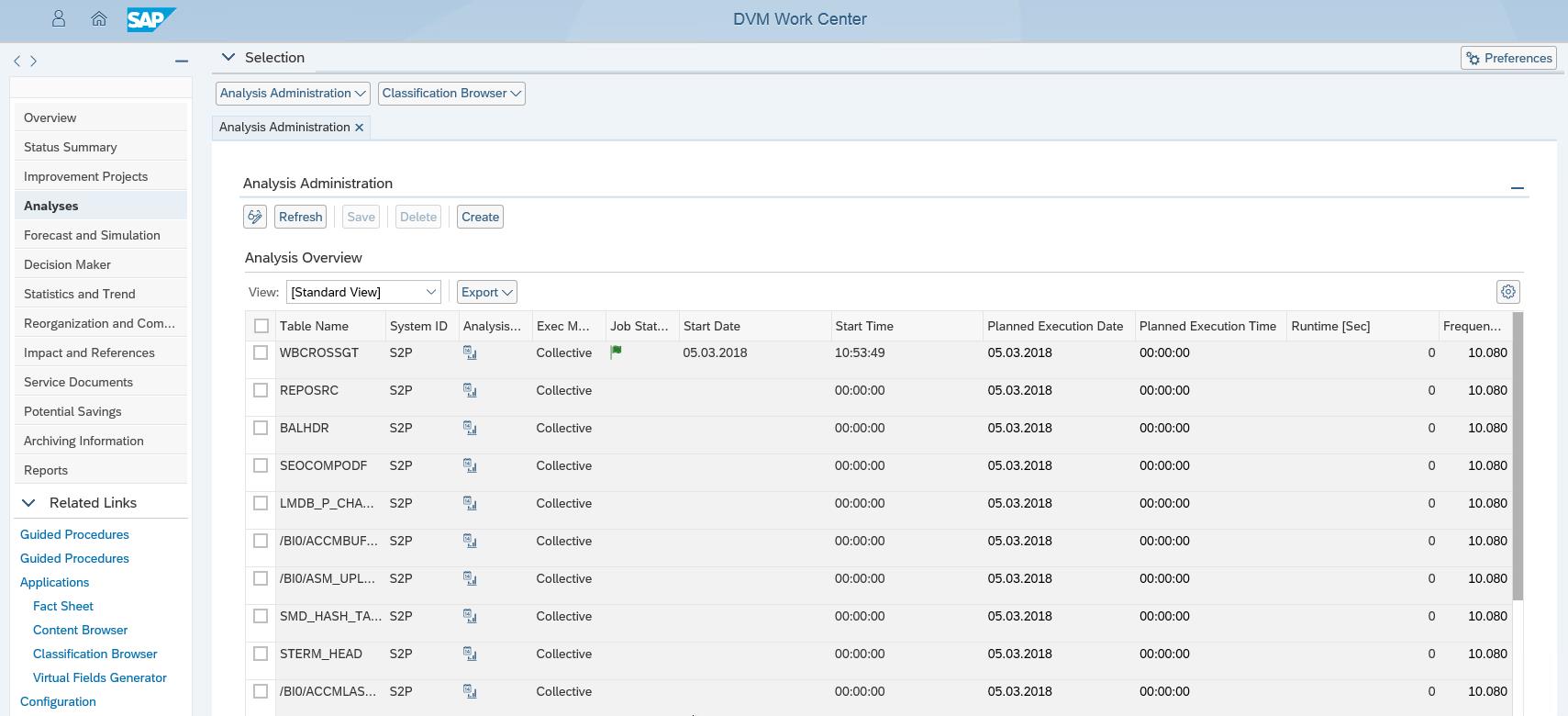1568x716 pixels.
Task: Check the /BI0/ASM_UPL row checkbox
Action: [x=261, y=578]
